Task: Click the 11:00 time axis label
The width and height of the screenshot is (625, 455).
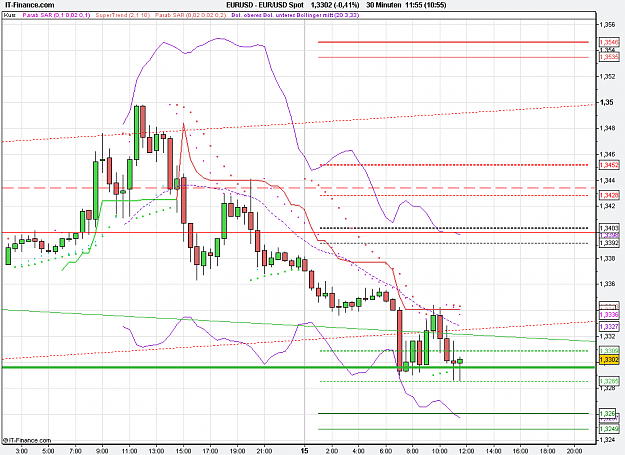Action: point(129,451)
